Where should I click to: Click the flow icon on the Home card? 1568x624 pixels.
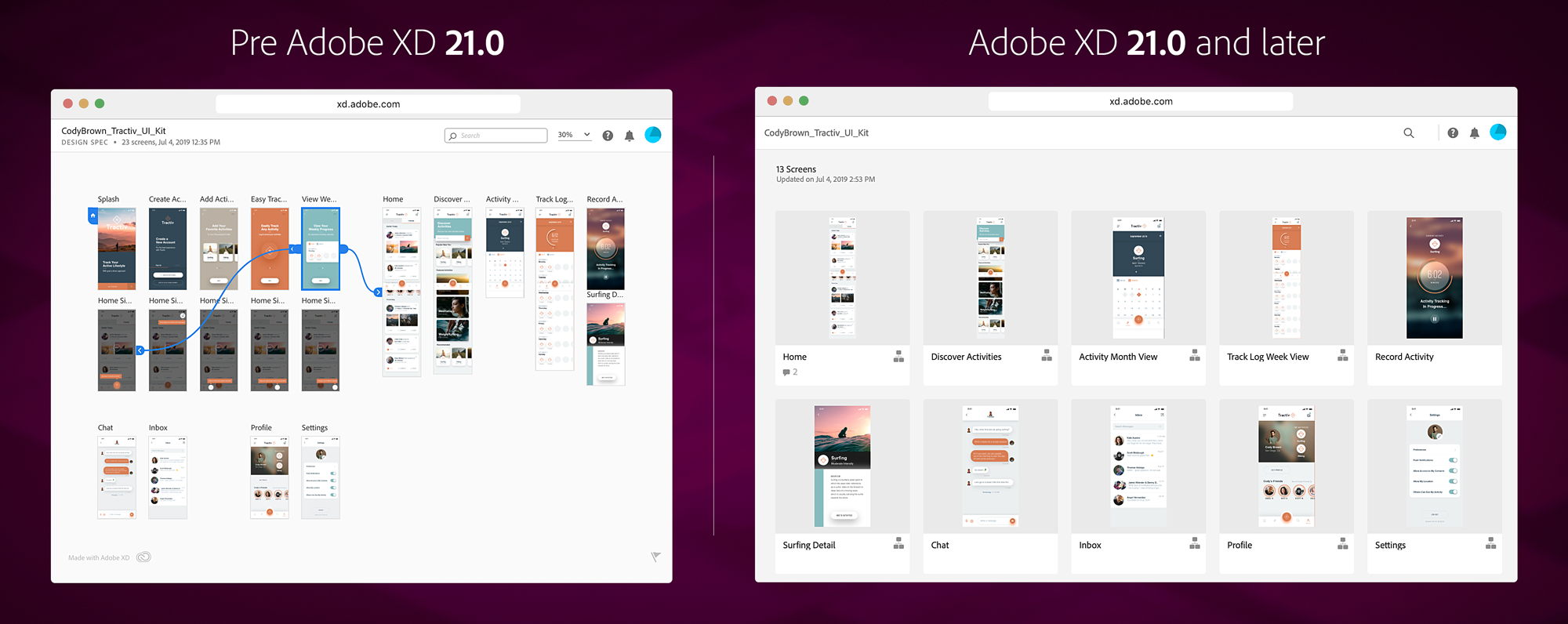[x=898, y=357]
